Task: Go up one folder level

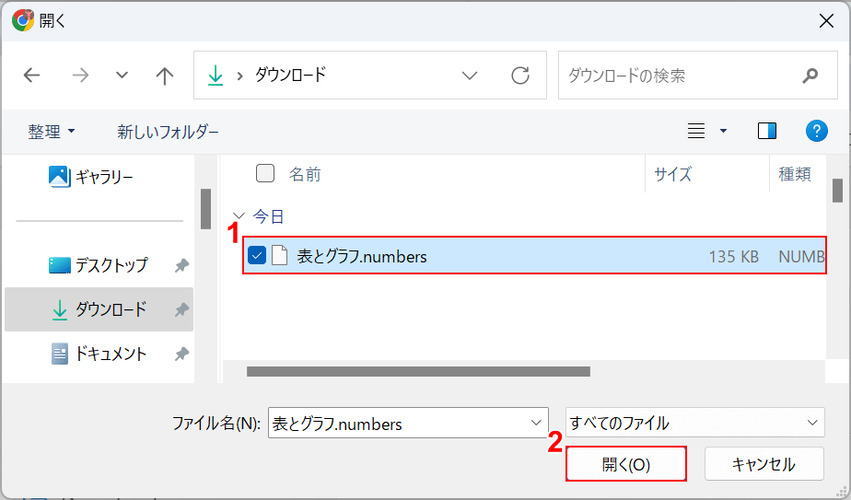Action: coord(164,75)
